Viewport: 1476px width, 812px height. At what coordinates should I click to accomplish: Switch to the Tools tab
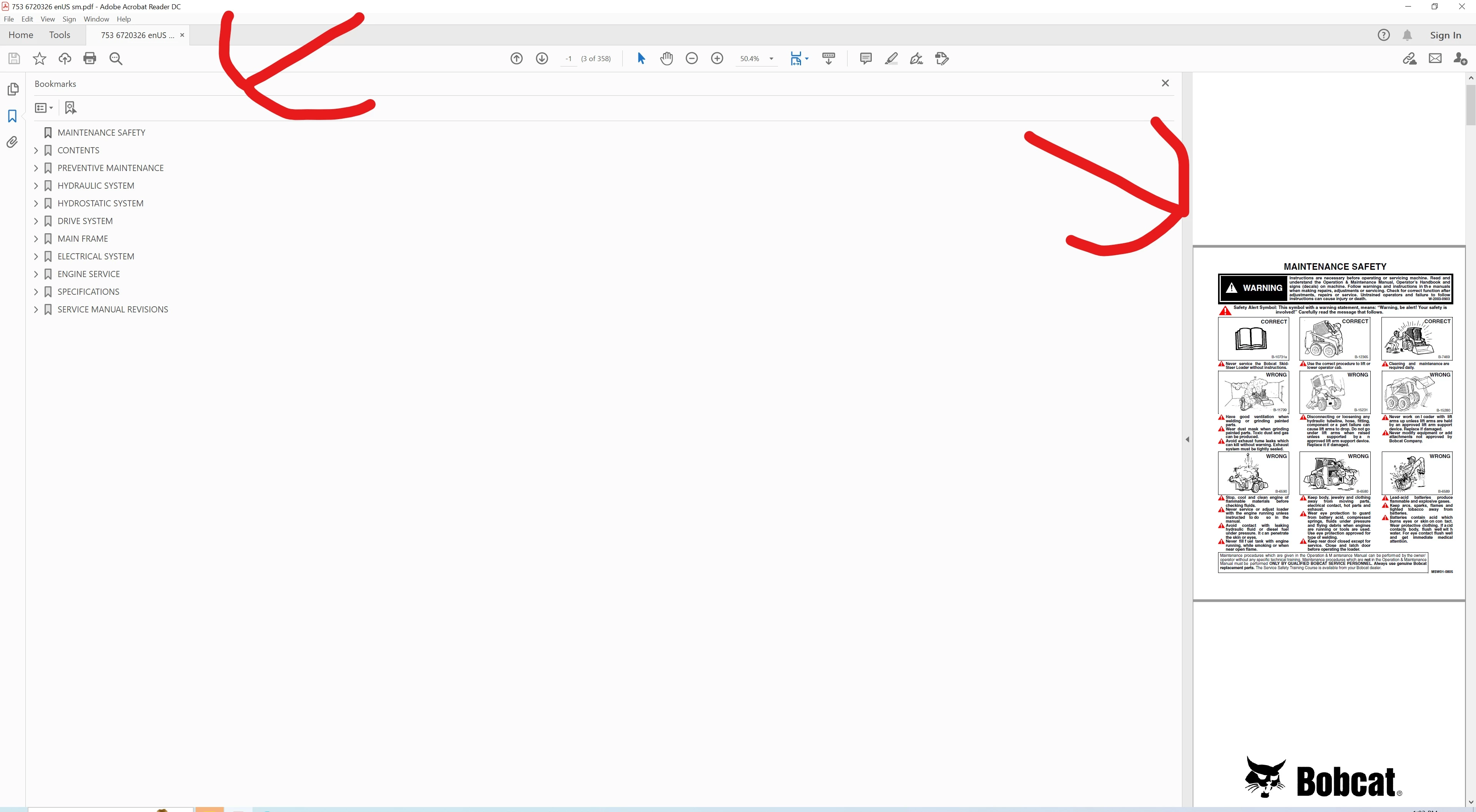point(60,35)
